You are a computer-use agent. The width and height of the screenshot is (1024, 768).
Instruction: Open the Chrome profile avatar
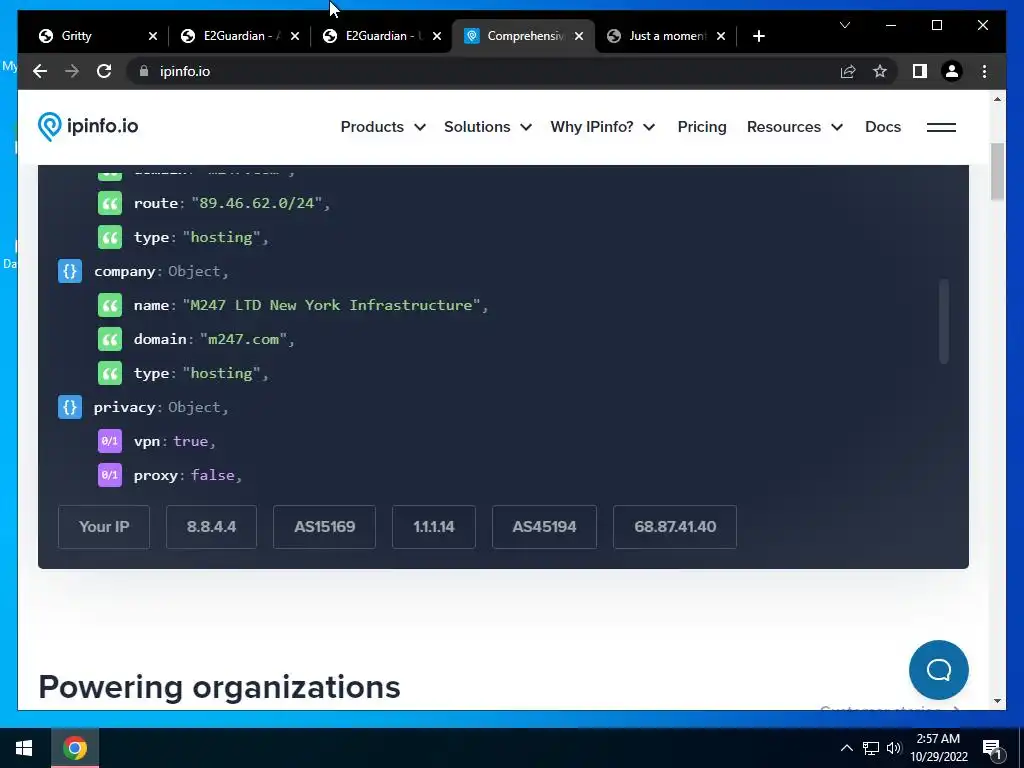coord(952,71)
